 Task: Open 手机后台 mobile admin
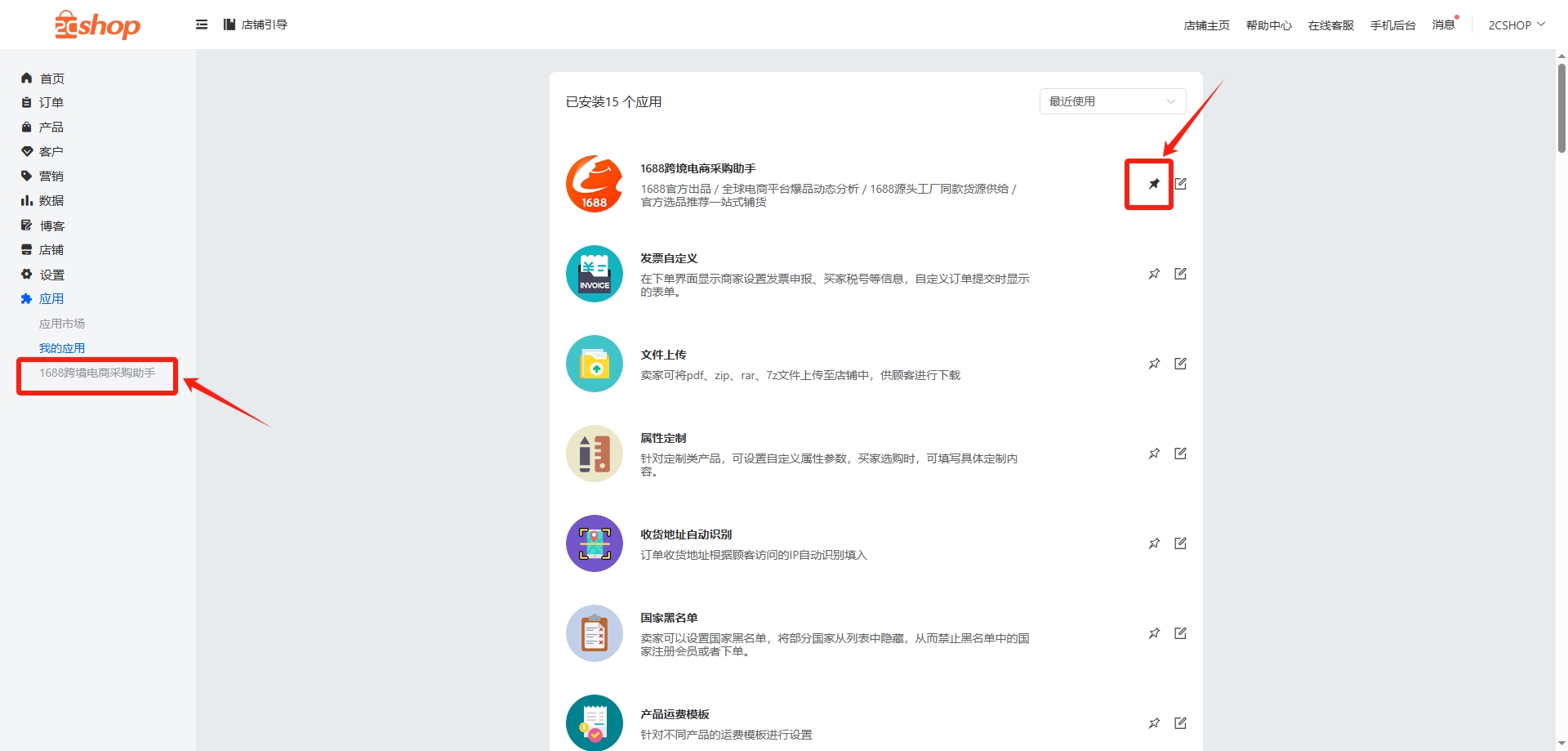pyautogui.click(x=1392, y=25)
